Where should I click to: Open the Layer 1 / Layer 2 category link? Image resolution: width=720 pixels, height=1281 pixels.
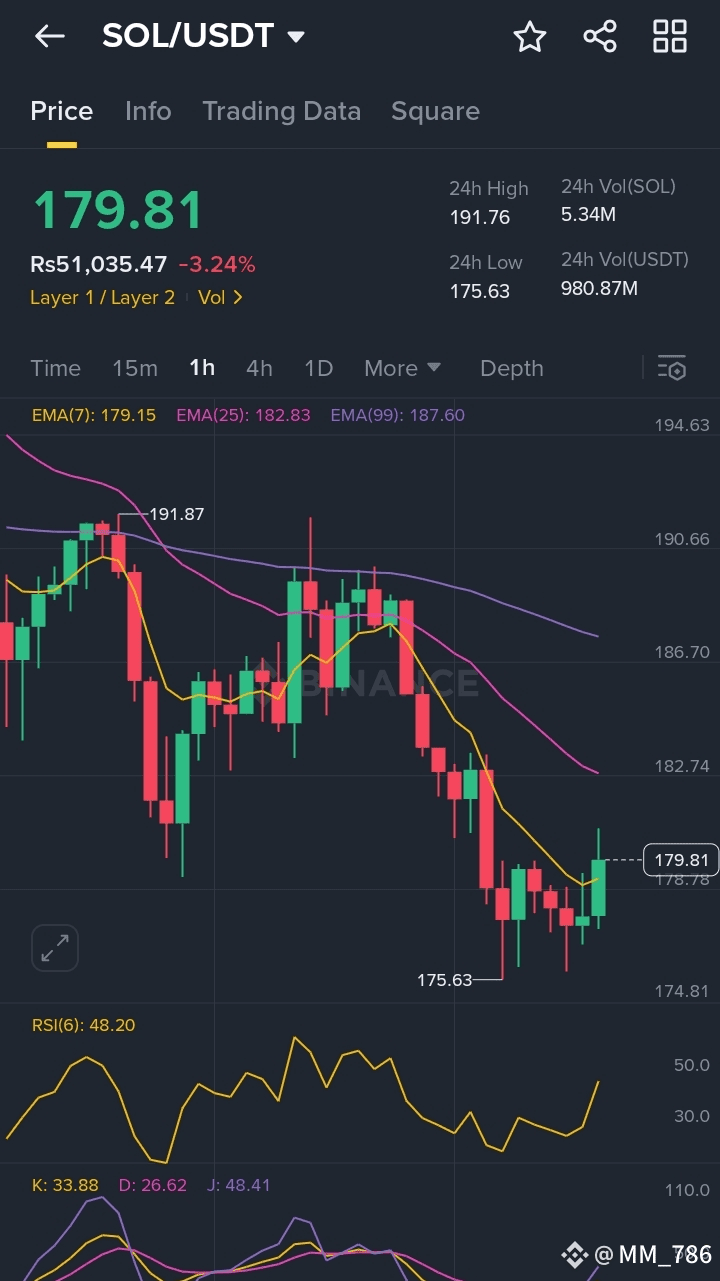coord(102,297)
